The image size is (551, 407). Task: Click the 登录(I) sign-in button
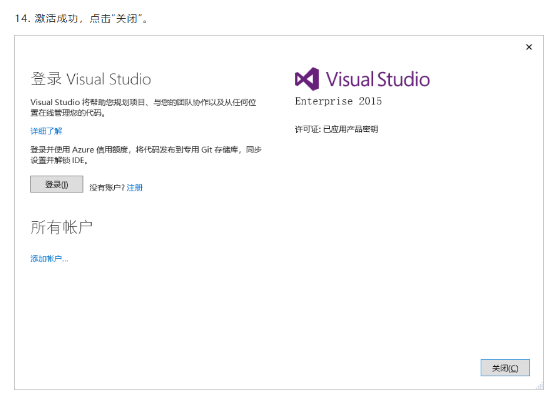click(57, 184)
